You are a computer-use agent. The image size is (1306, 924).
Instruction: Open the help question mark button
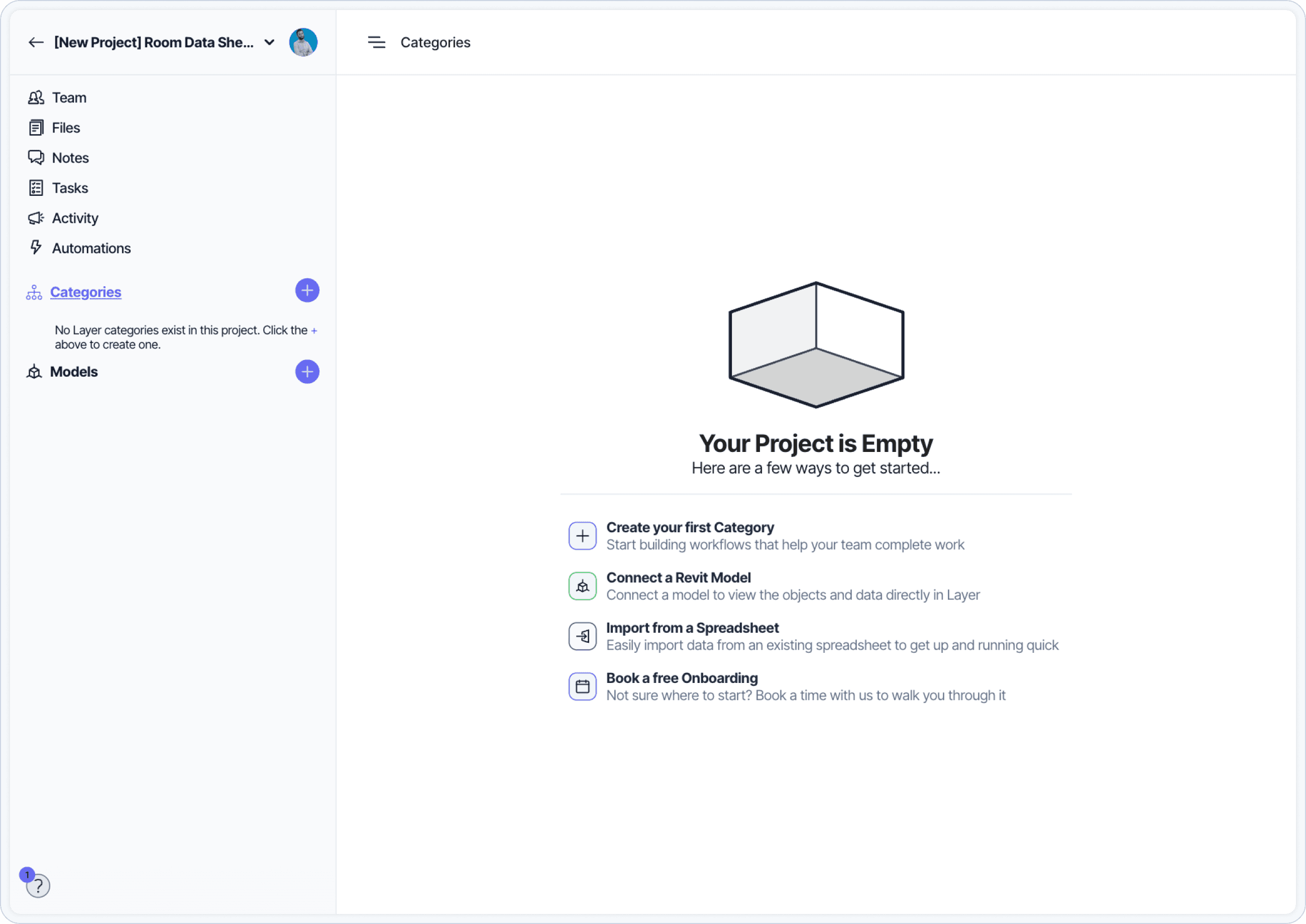click(x=38, y=885)
